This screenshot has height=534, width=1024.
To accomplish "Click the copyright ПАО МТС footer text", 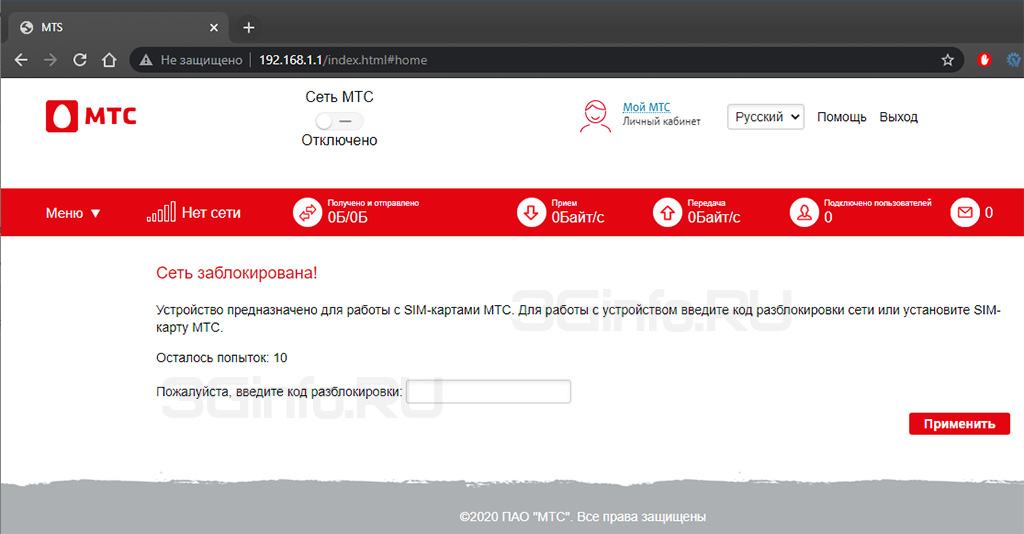I will point(583,517).
